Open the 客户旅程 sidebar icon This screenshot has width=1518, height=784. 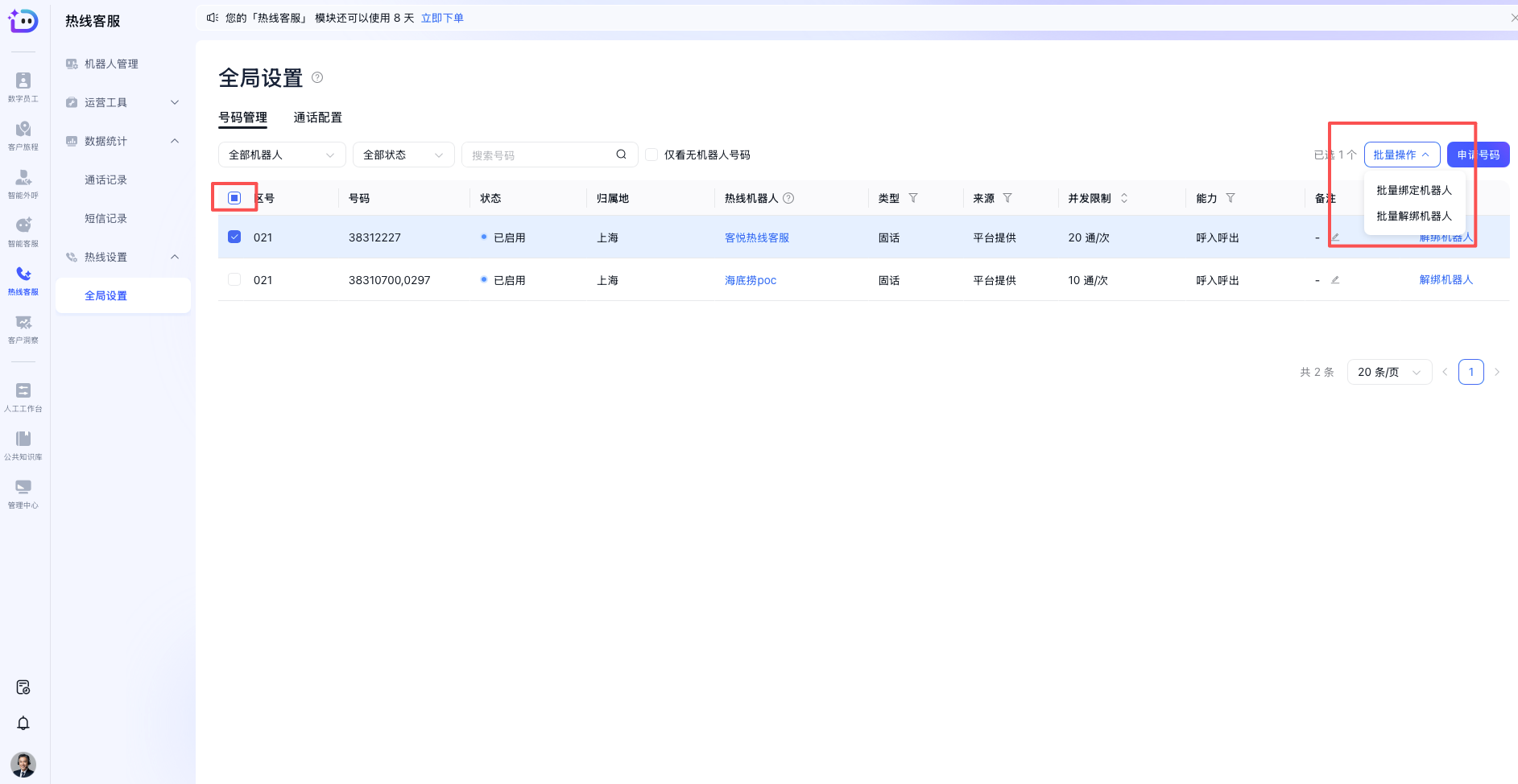pyautogui.click(x=23, y=134)
